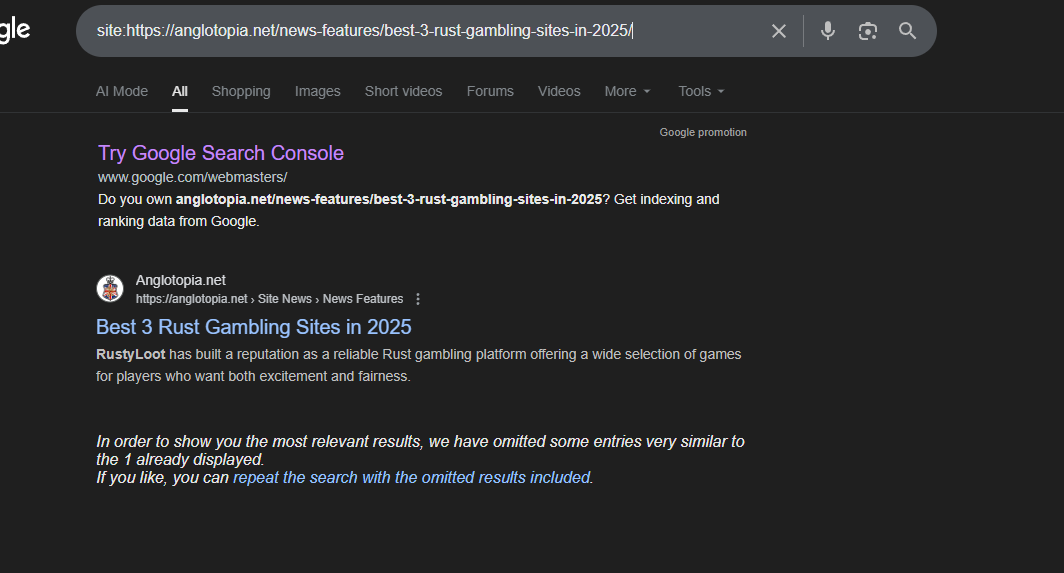Open image search with the camera lens icon
The width and height of the screenshot is (1064, 573).
pyautogui.click(x=867, y=31)
